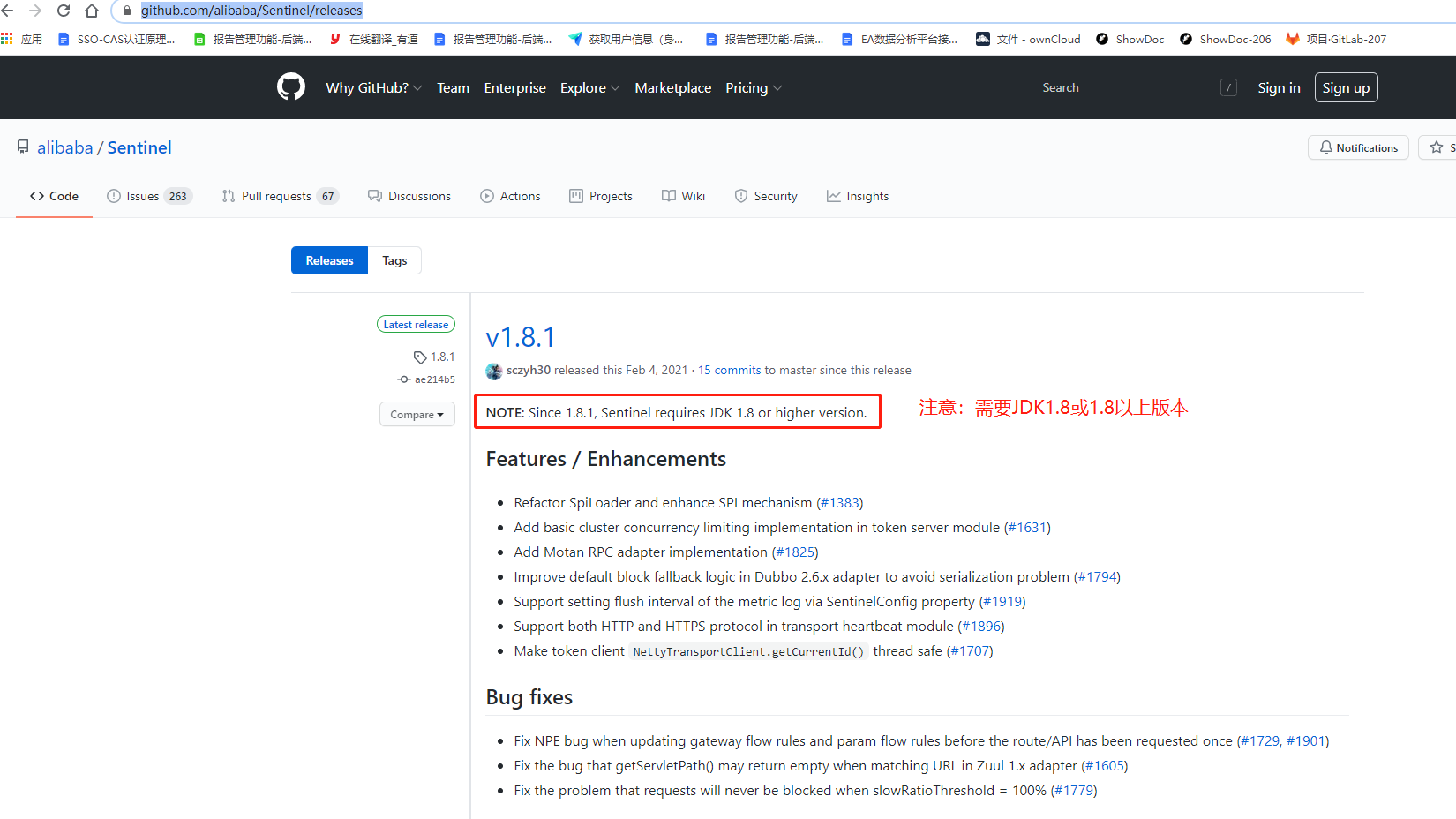Click the browser URL address text
This screenshot has height=819, width=1456.
pyautogui.click(x=251, y=11)
